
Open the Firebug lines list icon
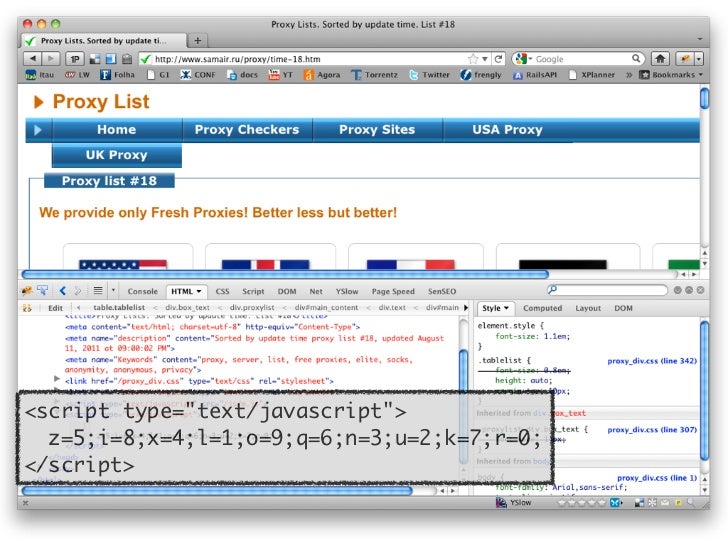pos(98,291)
